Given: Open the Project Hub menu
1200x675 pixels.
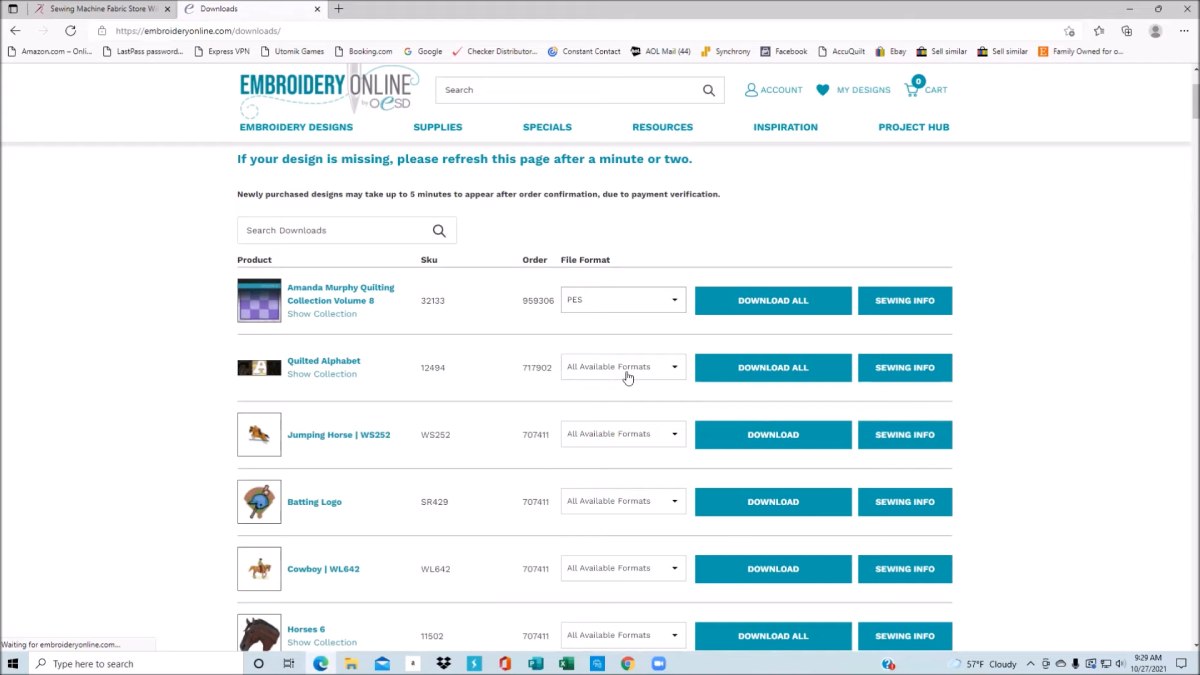Looking at the screenshot, I should pyautogui.click(x=914, y=127).
